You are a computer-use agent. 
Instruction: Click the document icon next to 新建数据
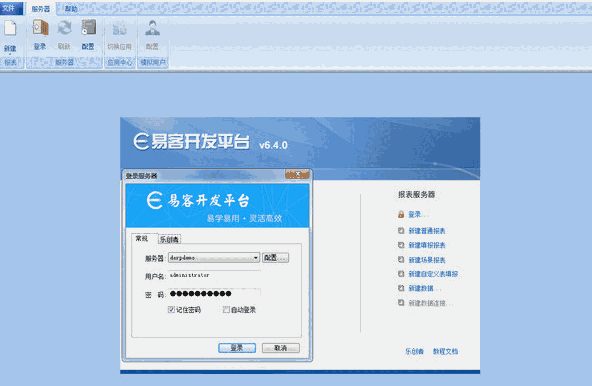[401, 288]
